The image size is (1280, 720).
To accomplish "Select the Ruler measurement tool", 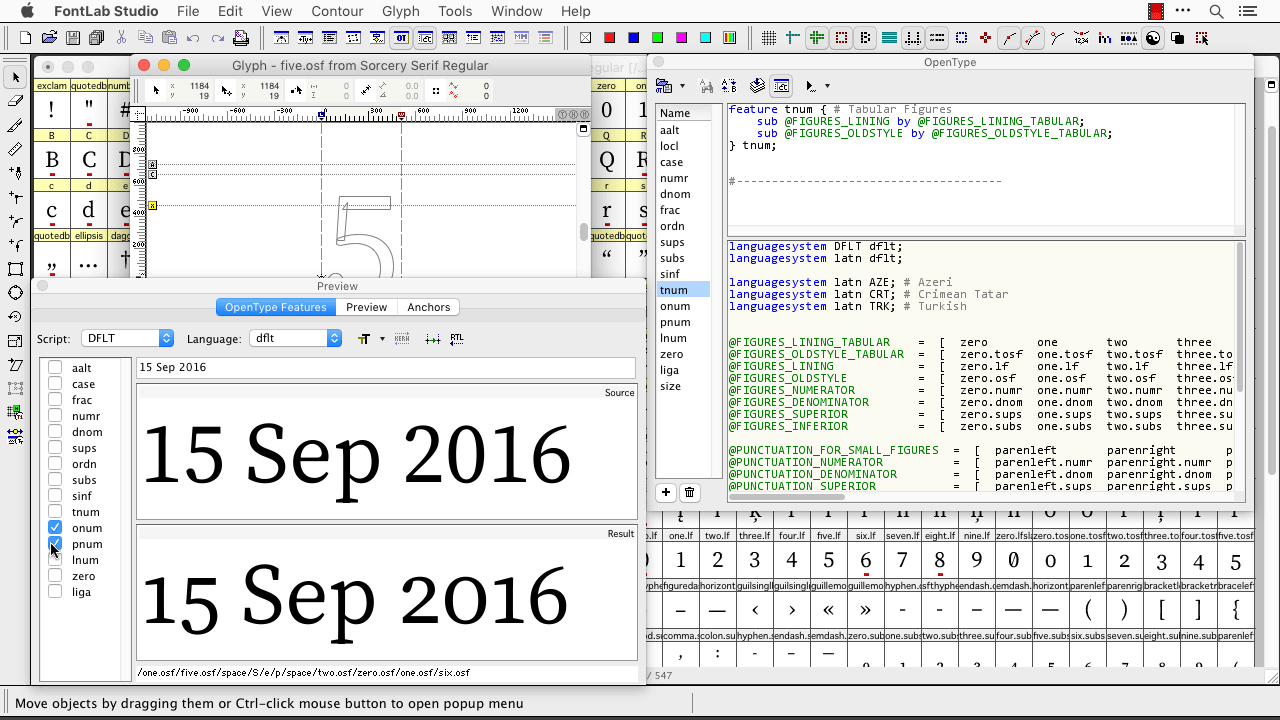I will (x=15, y=149).
